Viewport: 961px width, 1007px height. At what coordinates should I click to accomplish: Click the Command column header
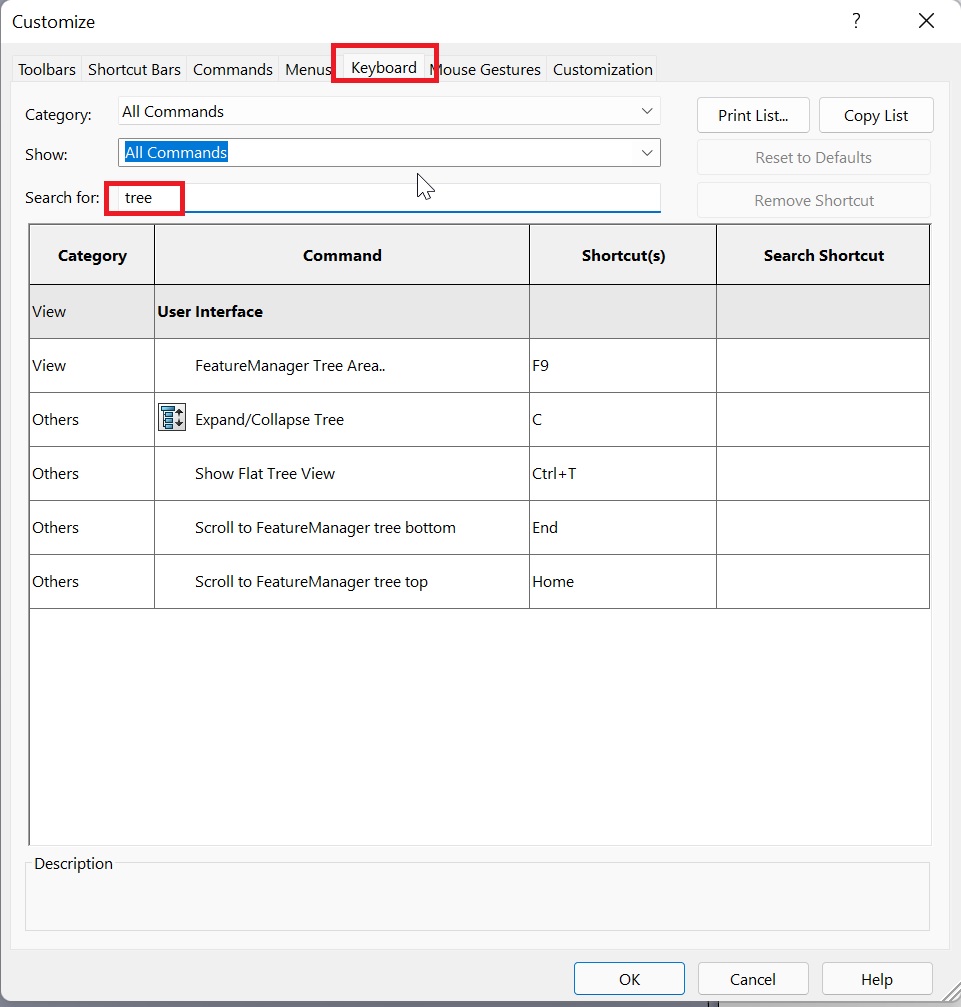point(342,255)
